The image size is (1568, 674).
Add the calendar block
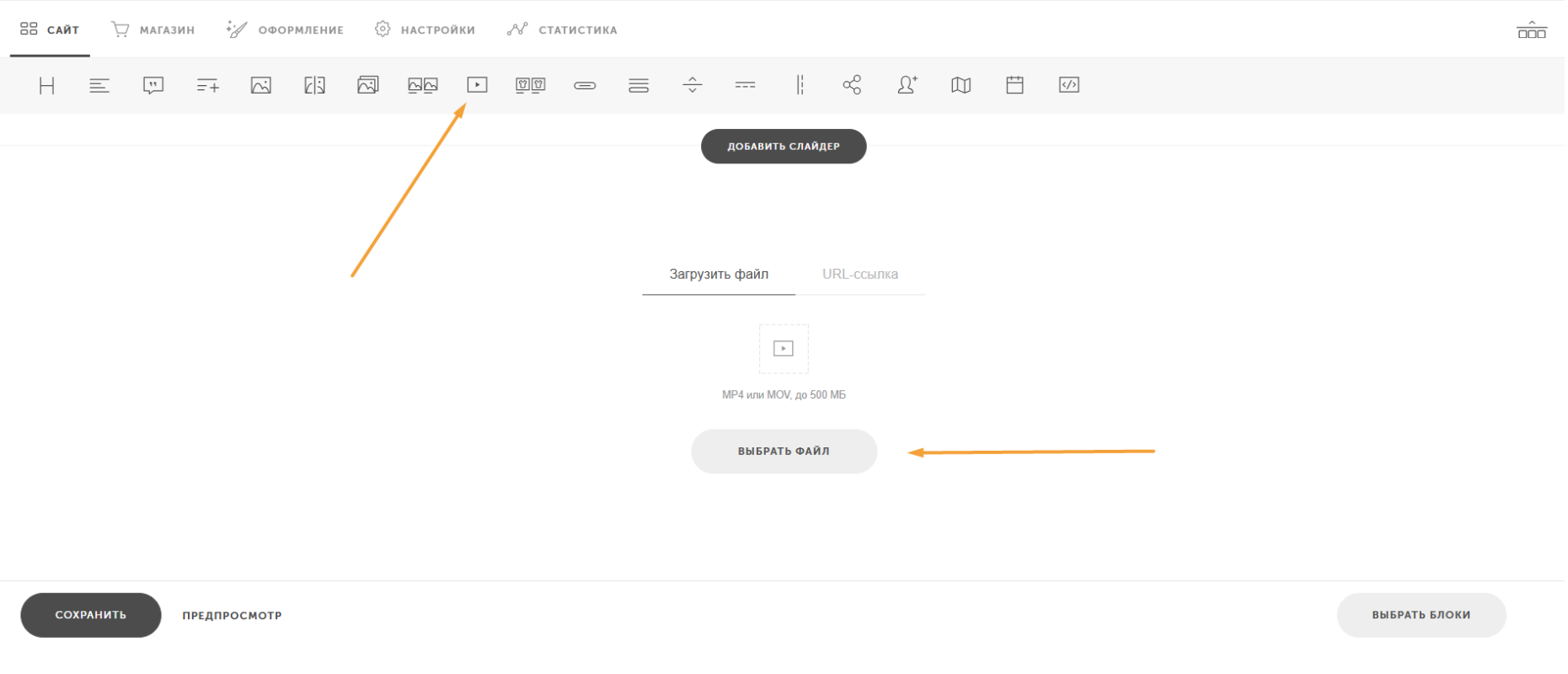[1014, 85]
